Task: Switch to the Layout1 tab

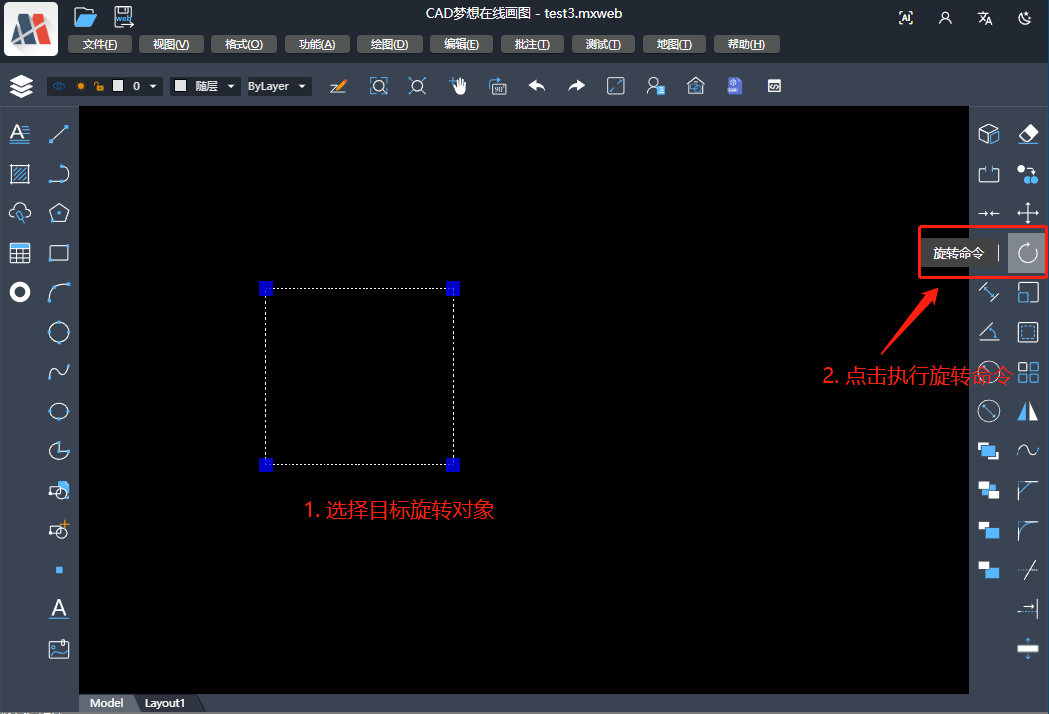Action: (165, 703)
